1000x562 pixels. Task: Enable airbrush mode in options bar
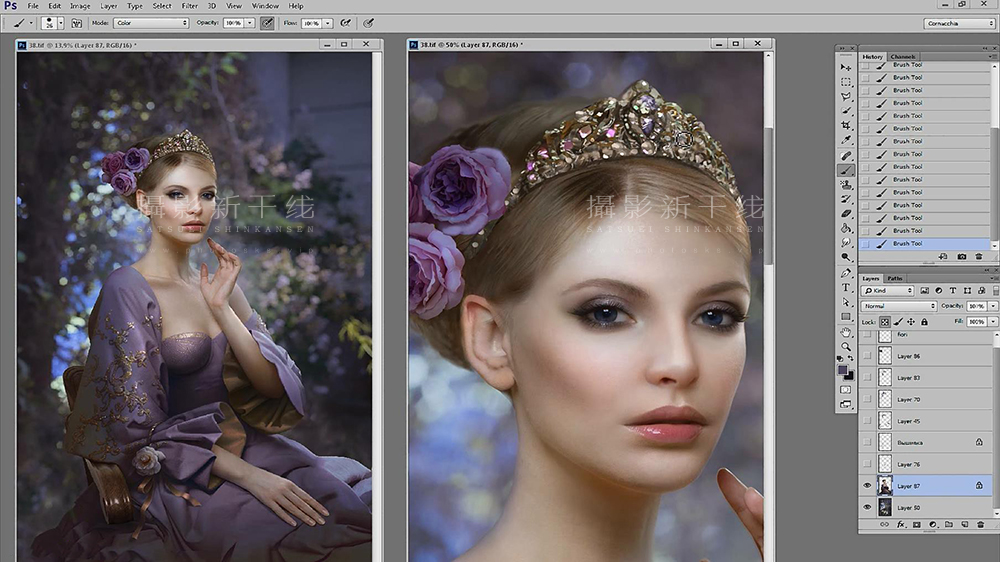tap(346, 23)
